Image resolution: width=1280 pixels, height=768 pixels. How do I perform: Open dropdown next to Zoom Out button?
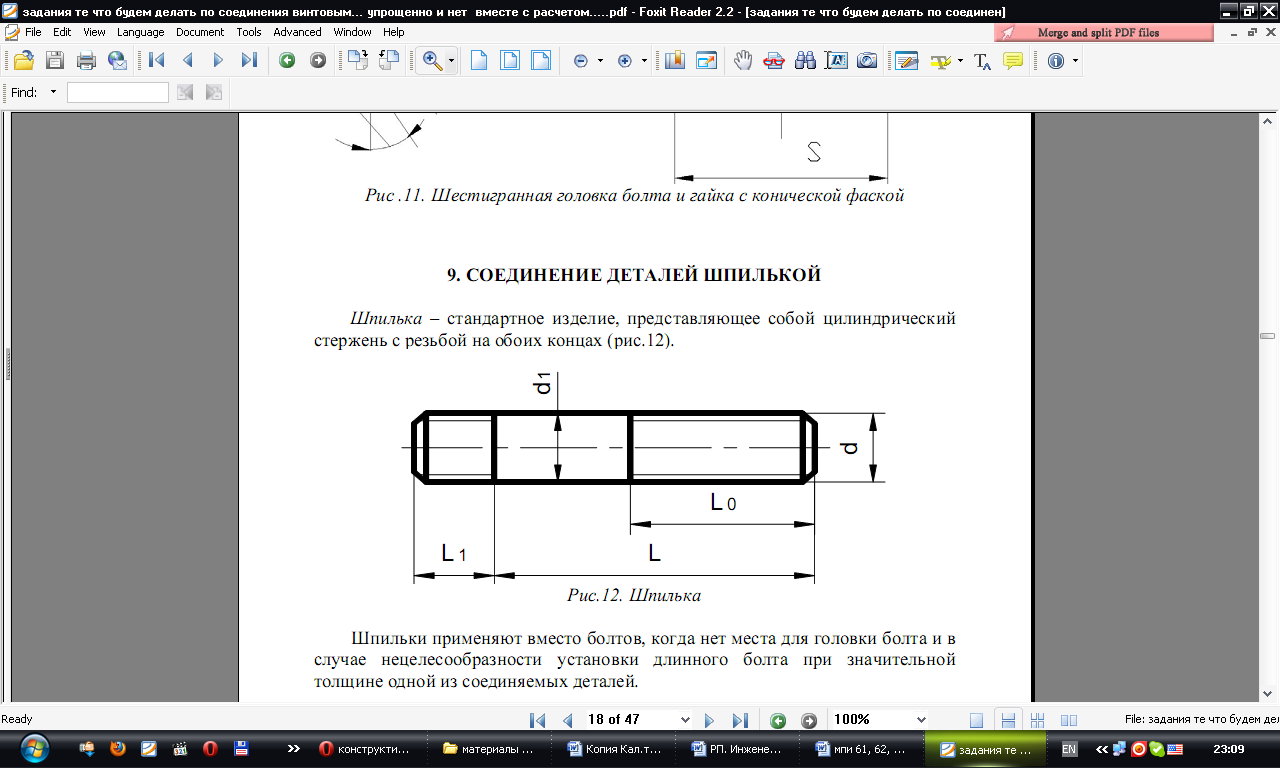600,61
